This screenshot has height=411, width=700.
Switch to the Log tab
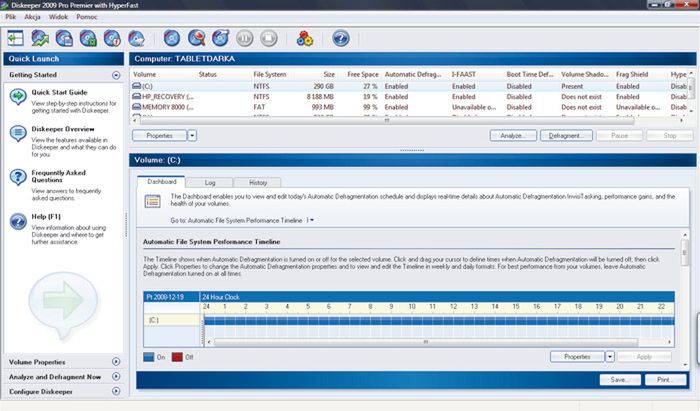[x=209, y=182]
